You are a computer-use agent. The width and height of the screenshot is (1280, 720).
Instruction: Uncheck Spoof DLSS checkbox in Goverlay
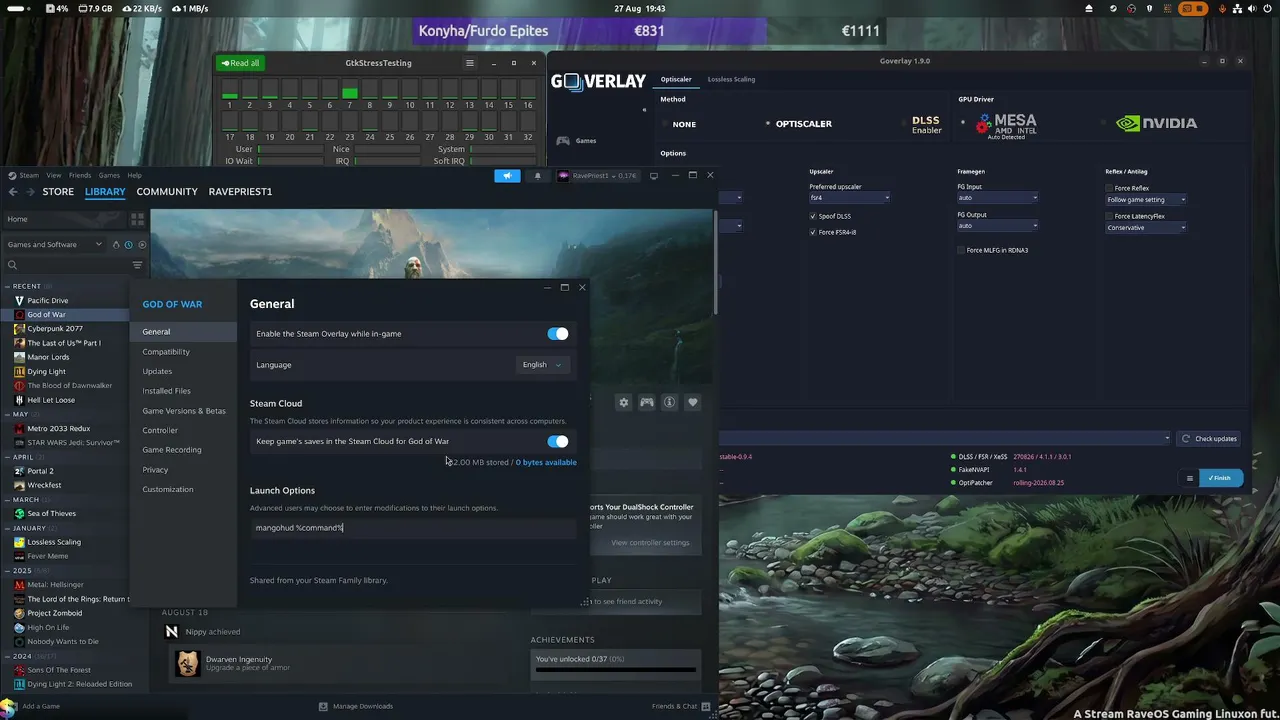click(813, 216)
